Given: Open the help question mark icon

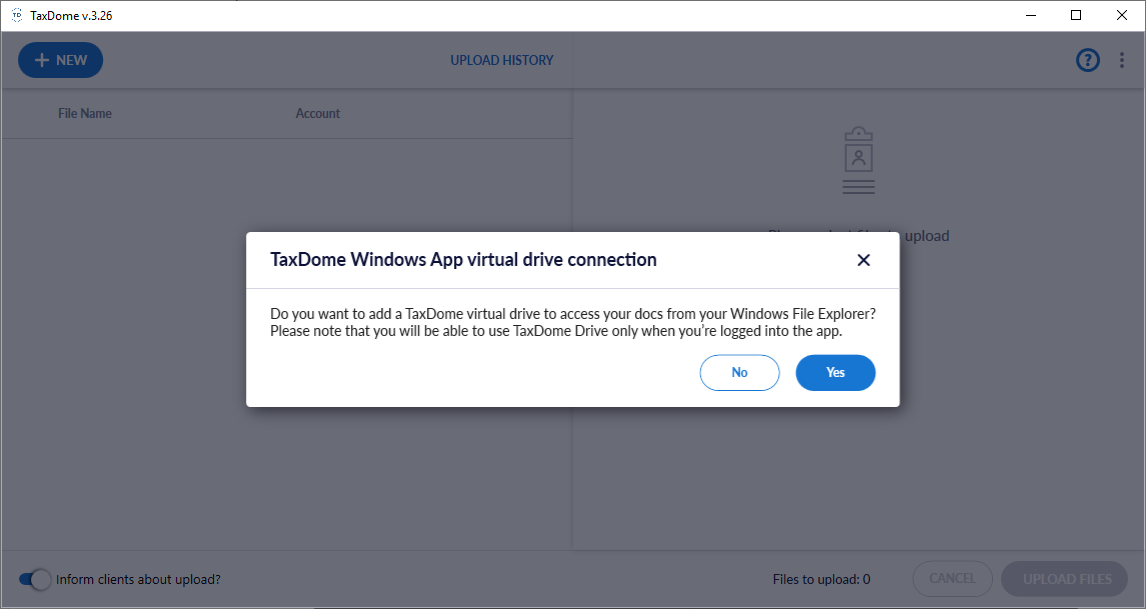Looking at the screenshot, I should tap(1087, 60).
